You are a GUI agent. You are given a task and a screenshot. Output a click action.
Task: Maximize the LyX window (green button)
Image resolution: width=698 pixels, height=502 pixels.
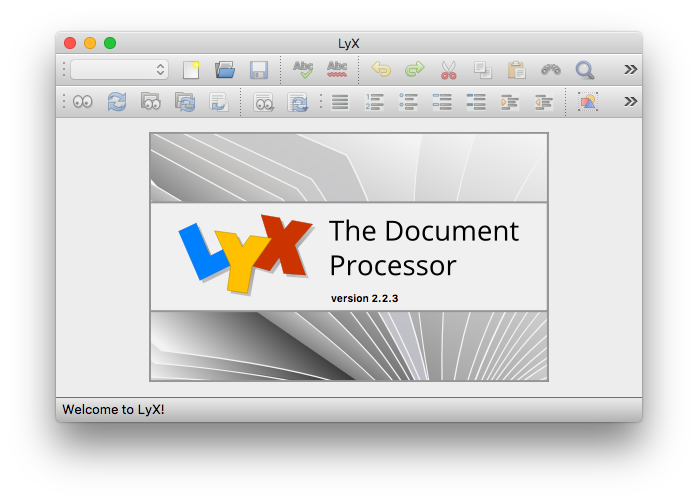pyautogui.click(x=110, y=43)
